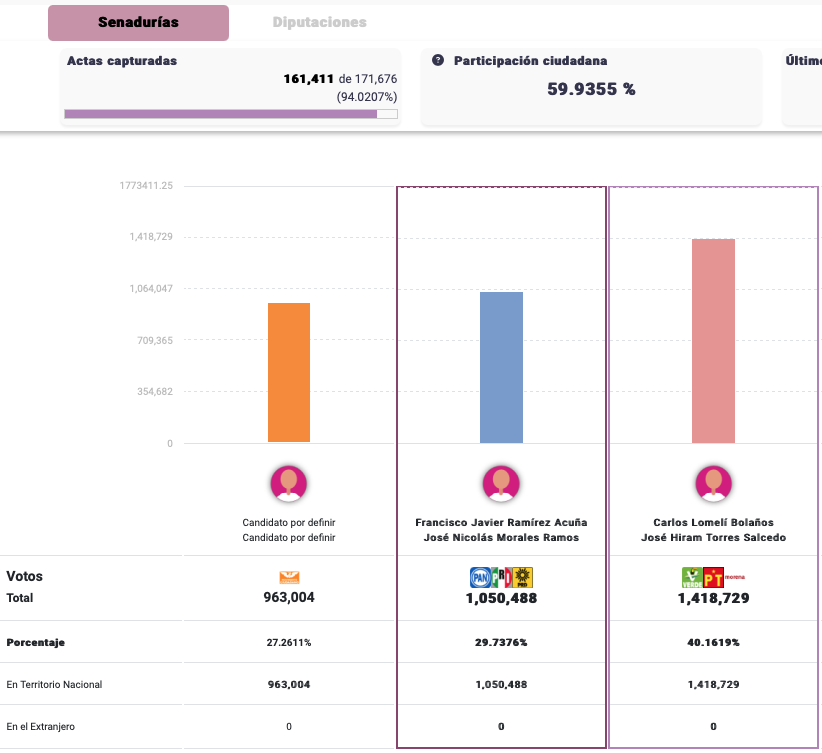This screenshot has height=753, width=822.
Task: Click the 1,418,729 total votes figure
Action: tap(713, 599)
